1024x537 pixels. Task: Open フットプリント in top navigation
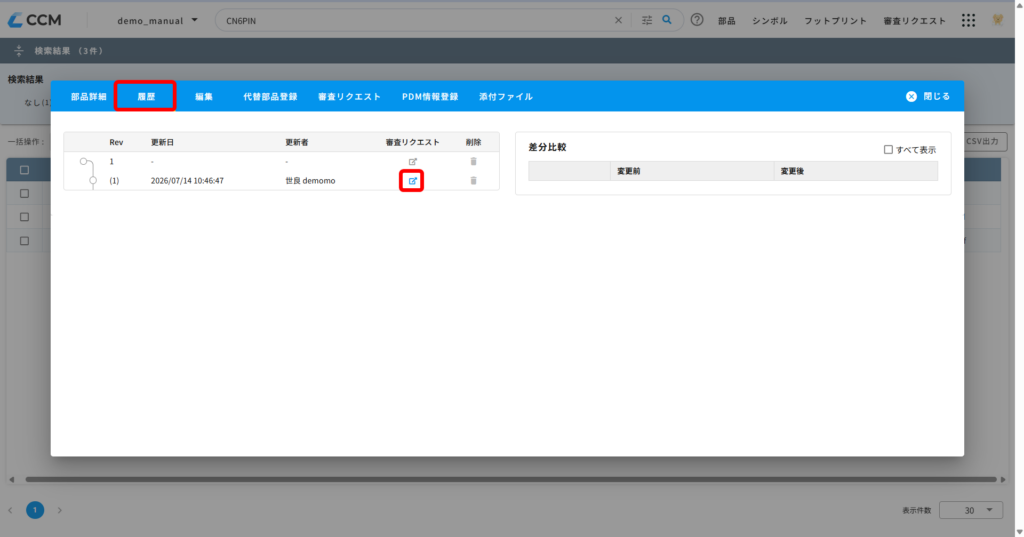click(x=835, y=21)
